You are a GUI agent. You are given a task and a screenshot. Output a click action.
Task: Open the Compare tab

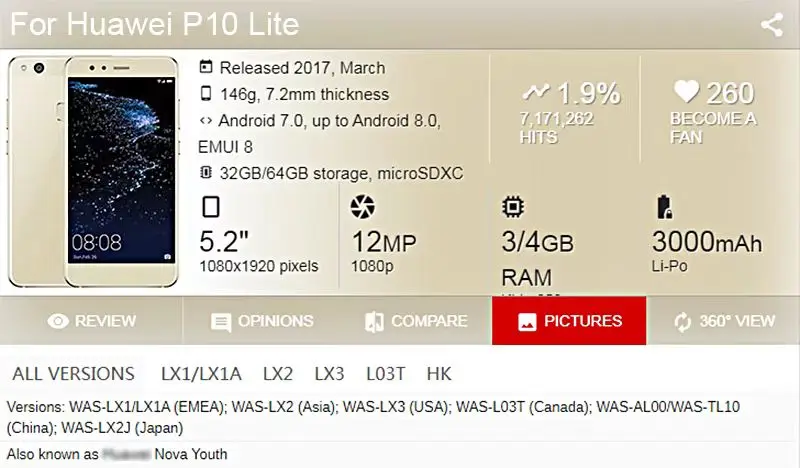[415, 321]
